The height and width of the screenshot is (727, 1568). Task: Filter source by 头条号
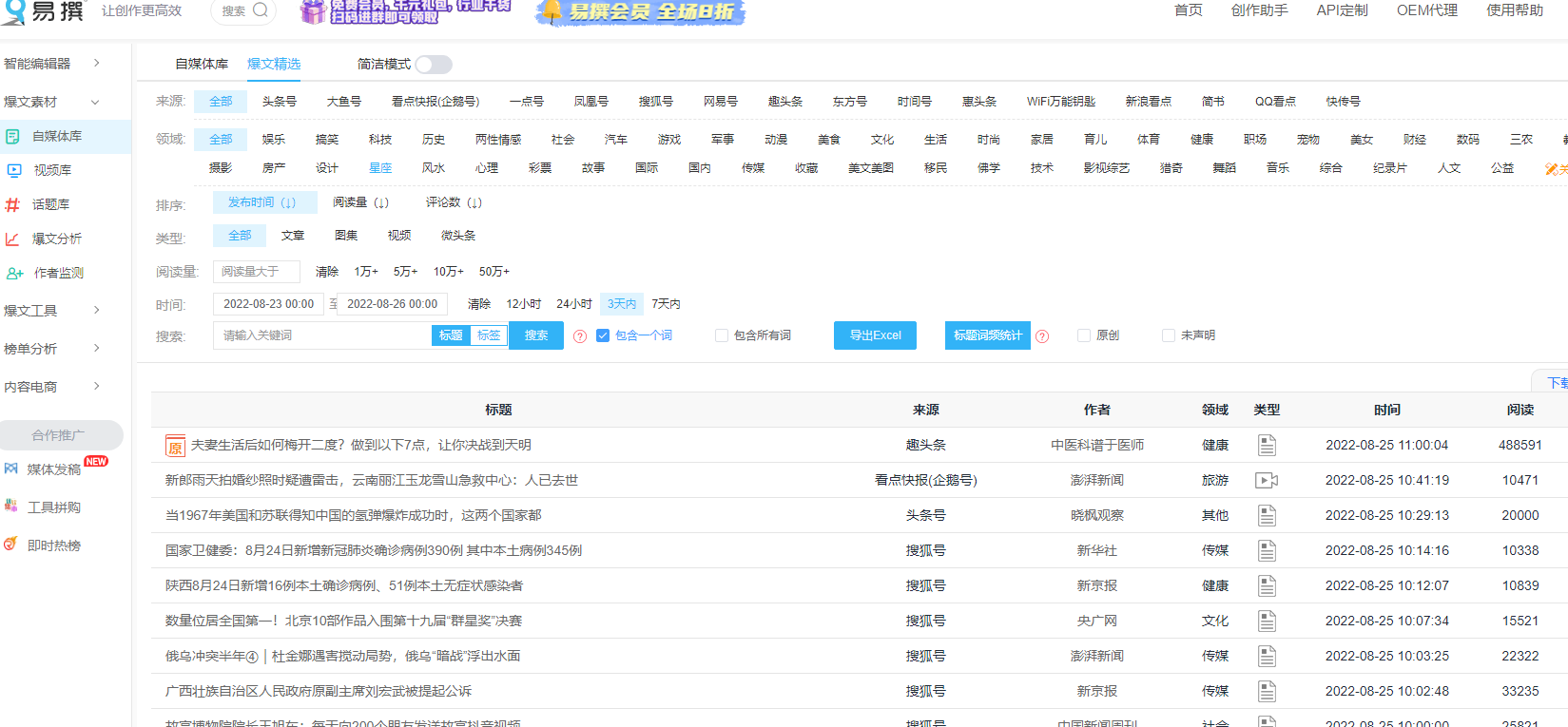280,102
